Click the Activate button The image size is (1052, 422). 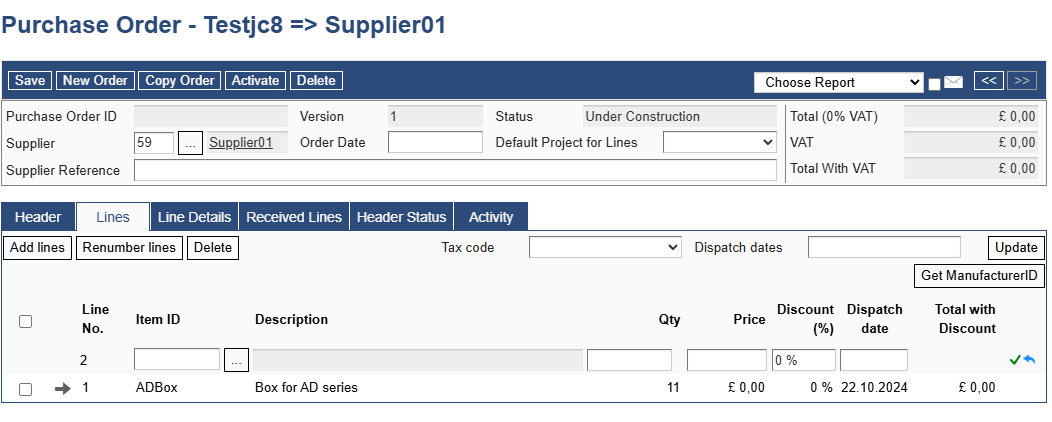click(x=256, y=81)
